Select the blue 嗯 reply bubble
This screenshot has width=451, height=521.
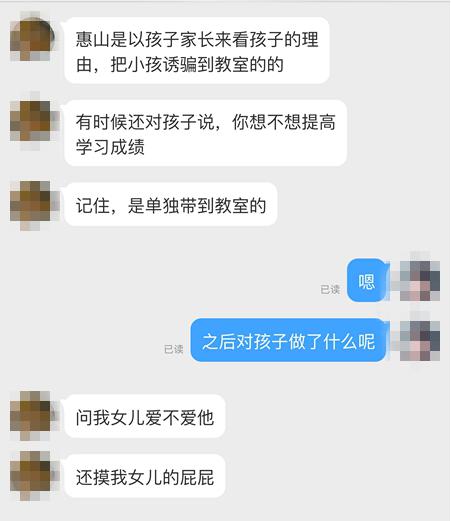(x=367, y=281)
